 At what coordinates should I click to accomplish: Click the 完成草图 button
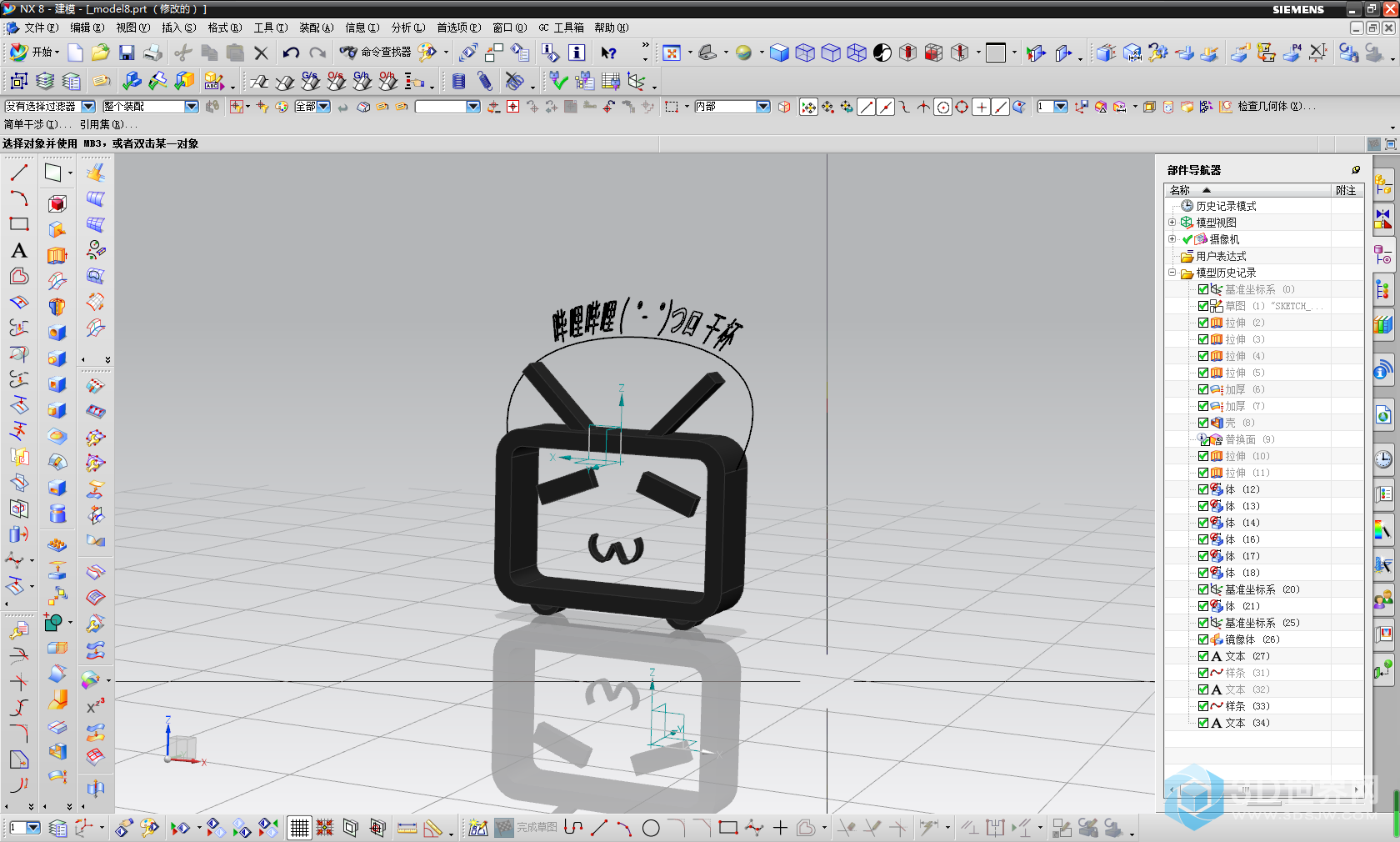click(527, 828)
